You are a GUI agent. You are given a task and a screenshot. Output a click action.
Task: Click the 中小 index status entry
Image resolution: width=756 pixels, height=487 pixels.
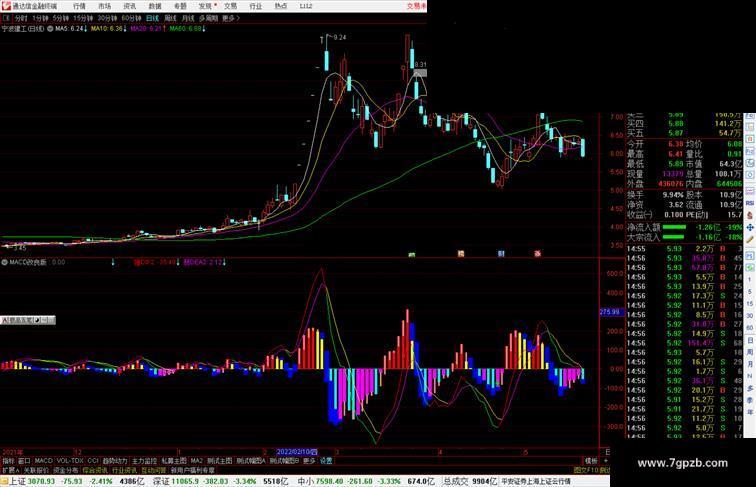pyautogui.click(x=366, y=481)
